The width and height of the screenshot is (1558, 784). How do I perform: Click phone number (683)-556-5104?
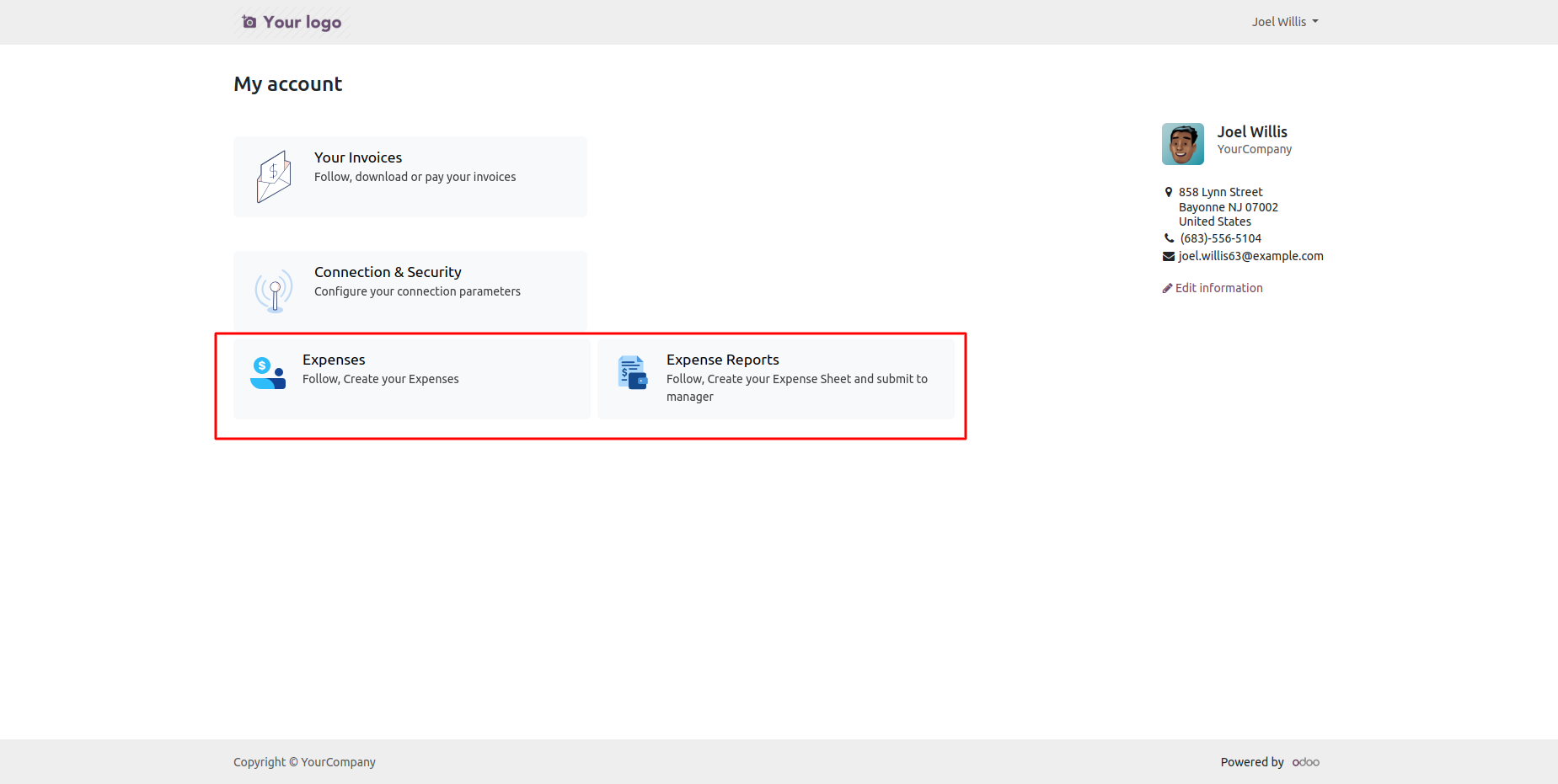click(1221, 238)
